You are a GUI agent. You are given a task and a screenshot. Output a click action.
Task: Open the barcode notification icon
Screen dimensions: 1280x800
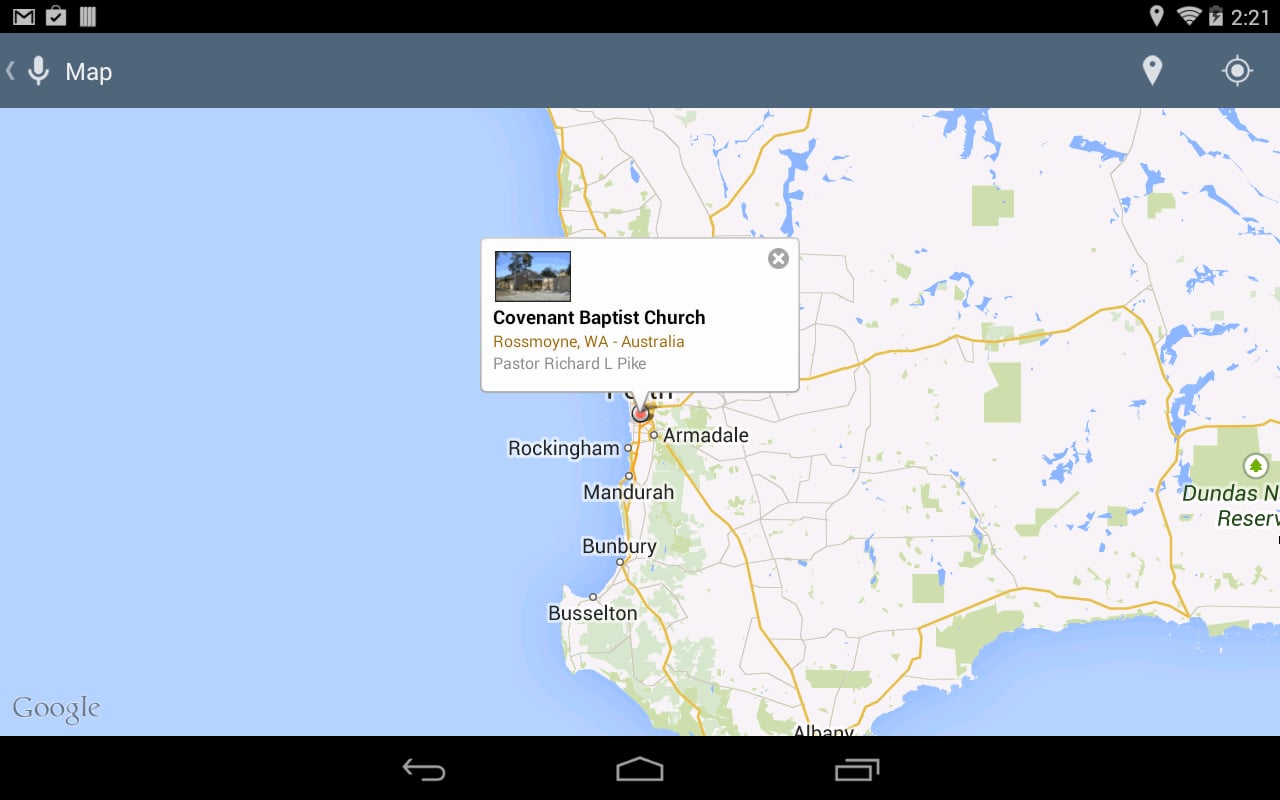point(88,16)
